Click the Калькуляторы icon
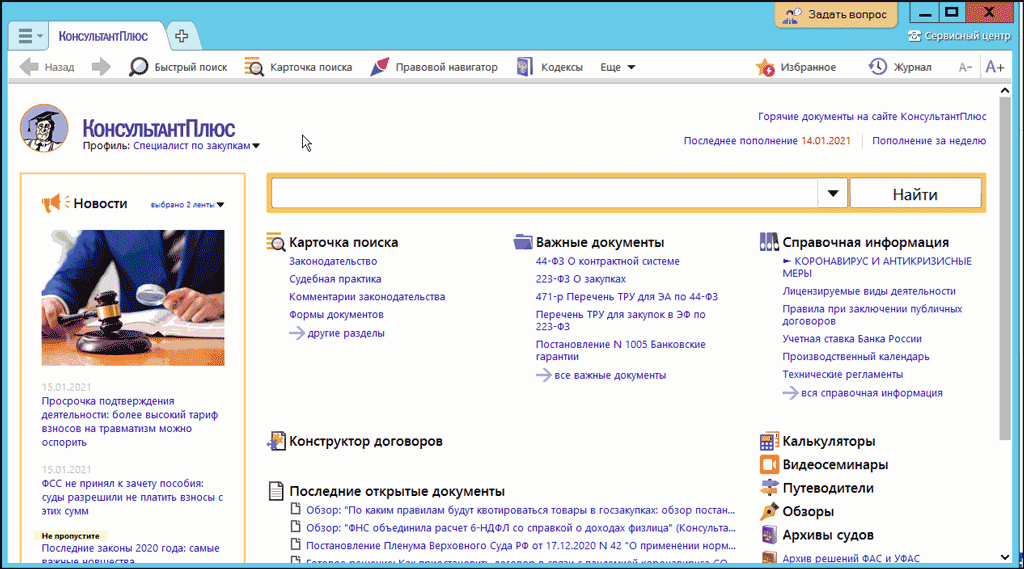Image resolution: width=1024 pixels, height=569 pixels. (x=769, y=442)
